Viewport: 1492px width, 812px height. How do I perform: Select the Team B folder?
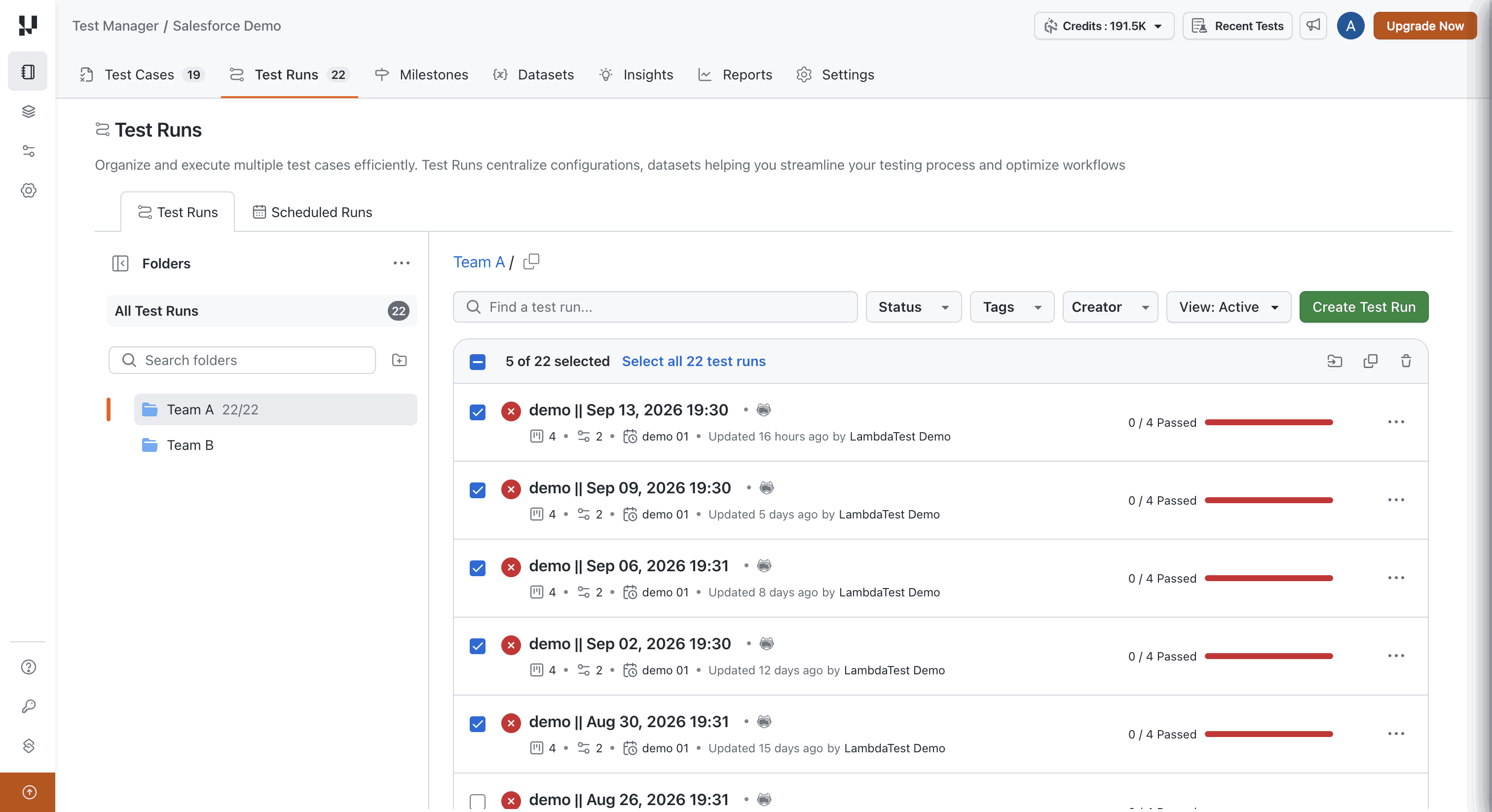pos(275,445)
